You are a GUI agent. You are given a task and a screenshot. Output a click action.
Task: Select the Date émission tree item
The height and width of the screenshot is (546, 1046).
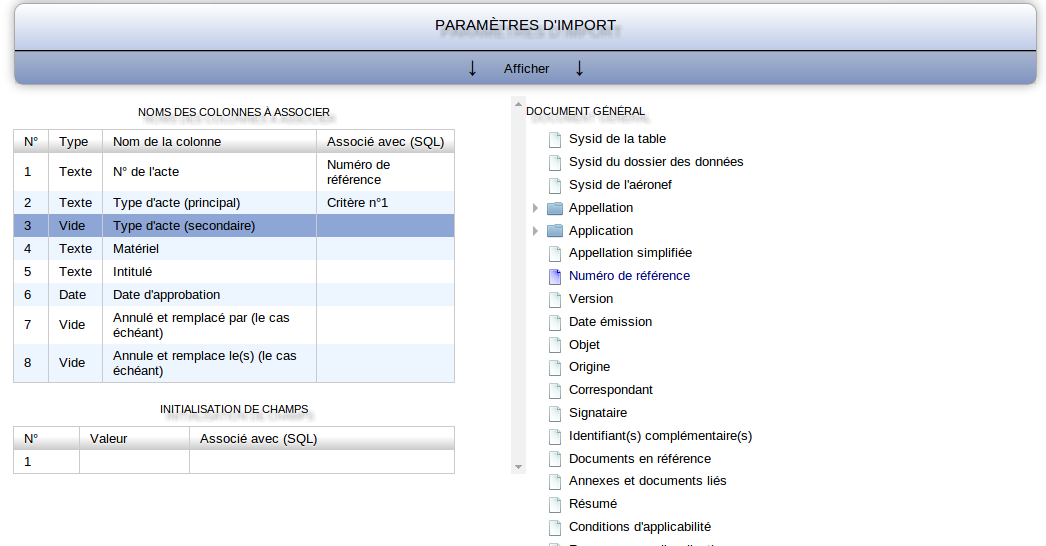coord(610,322)
